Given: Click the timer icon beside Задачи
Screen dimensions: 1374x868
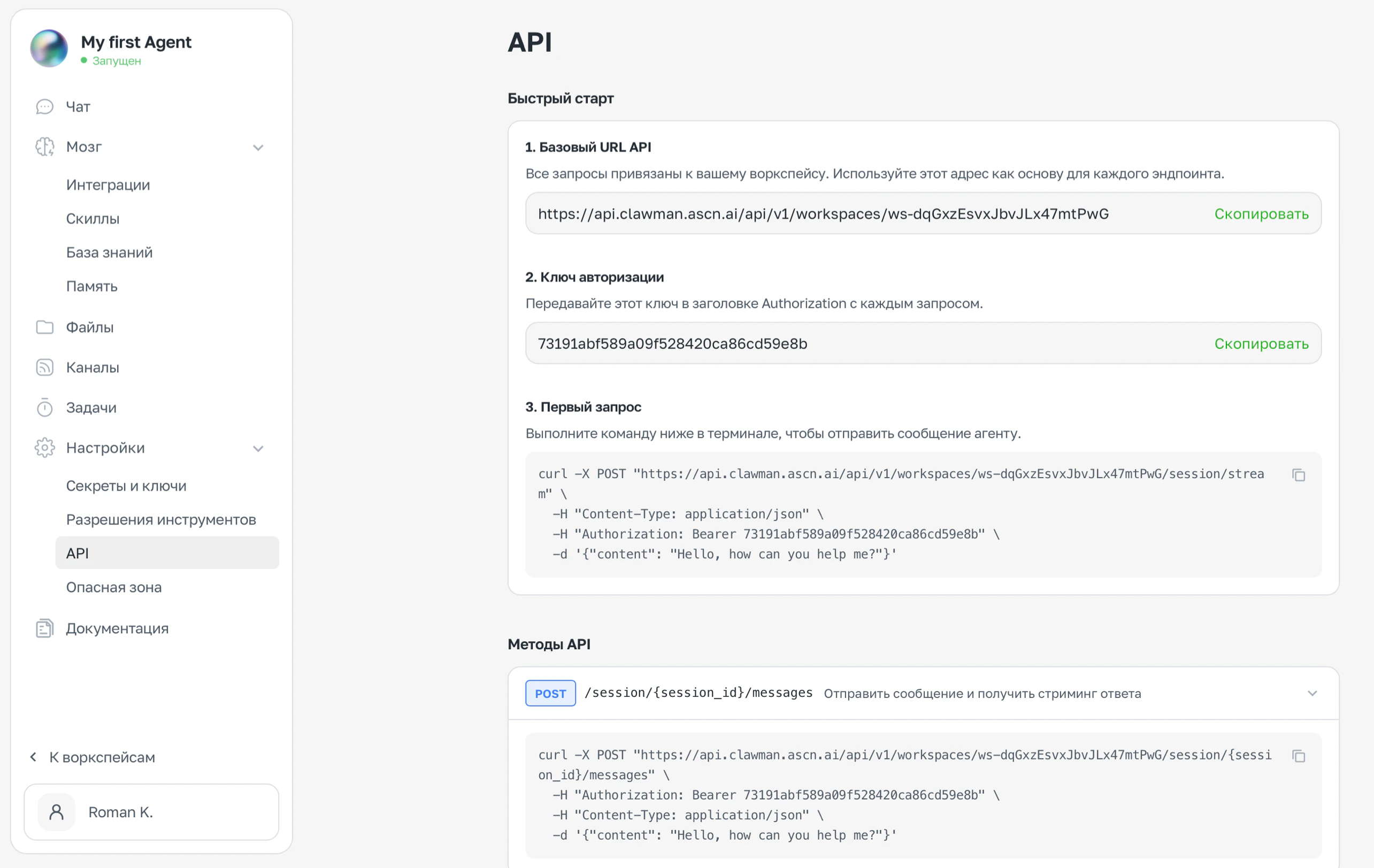Looking at the screenshot, I should [x=44, y=408].
